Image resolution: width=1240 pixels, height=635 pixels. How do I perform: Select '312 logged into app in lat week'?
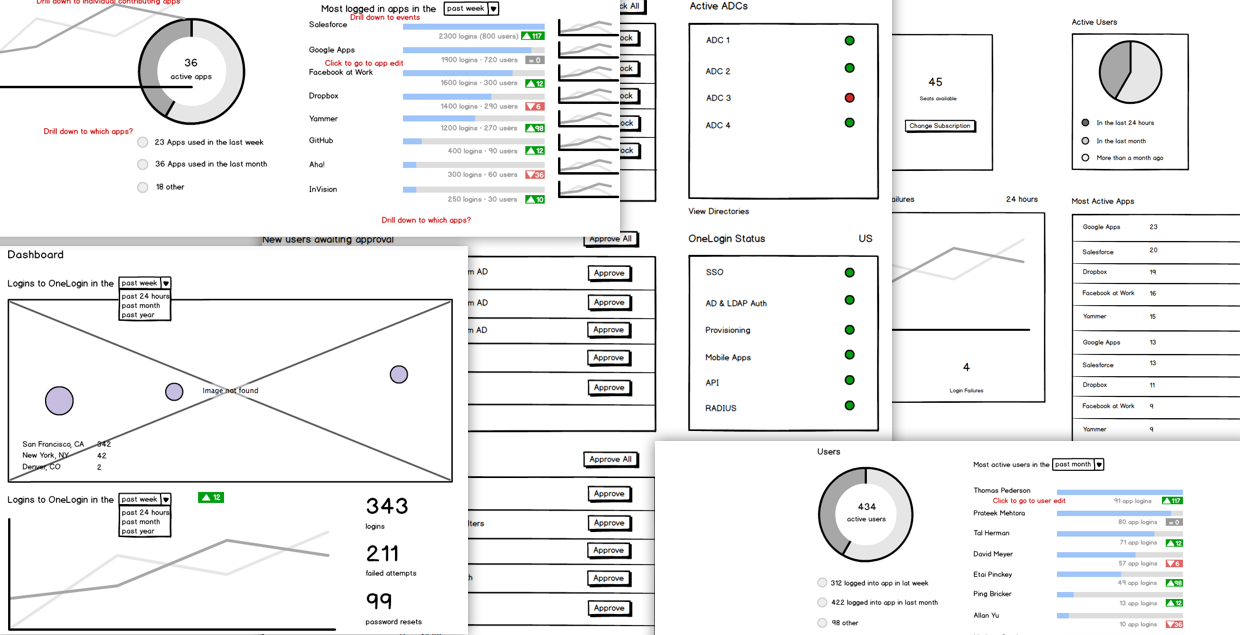[x=822, y=583]
